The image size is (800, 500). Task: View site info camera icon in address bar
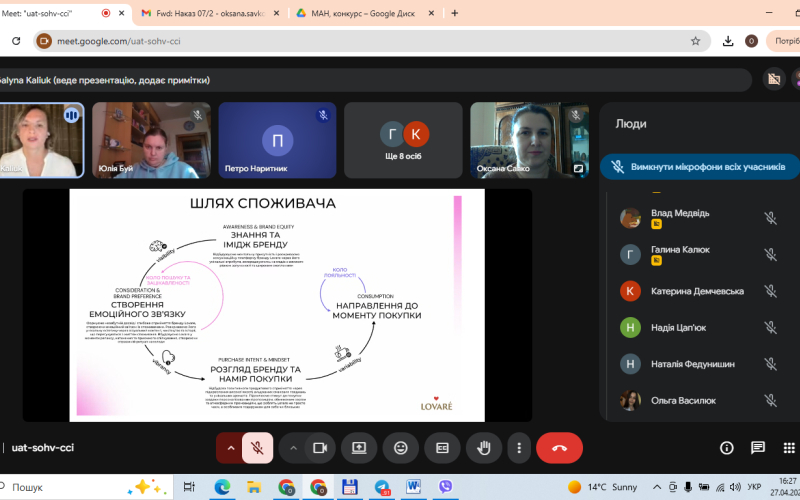pos(44,41)
